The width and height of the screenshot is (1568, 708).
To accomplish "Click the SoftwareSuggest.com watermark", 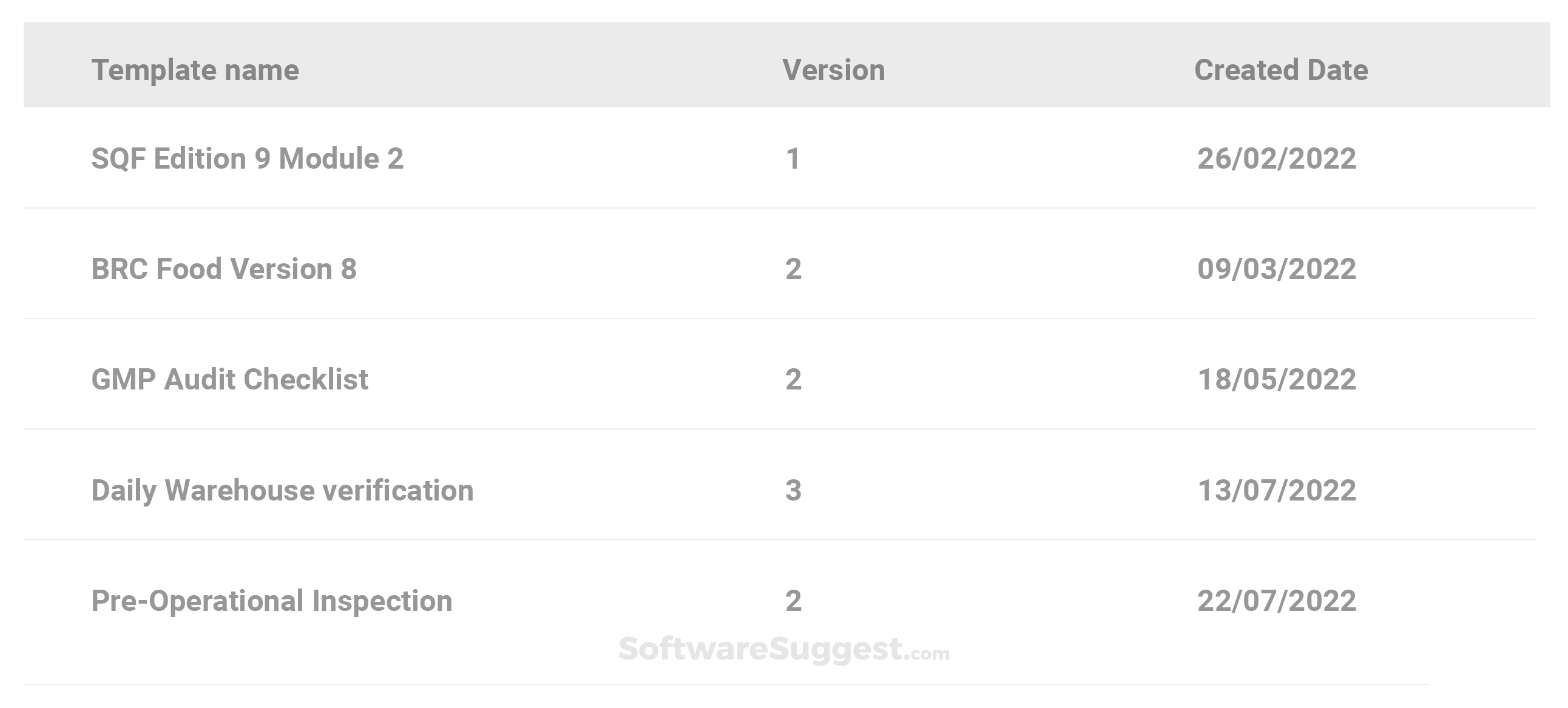I will 783,649.
